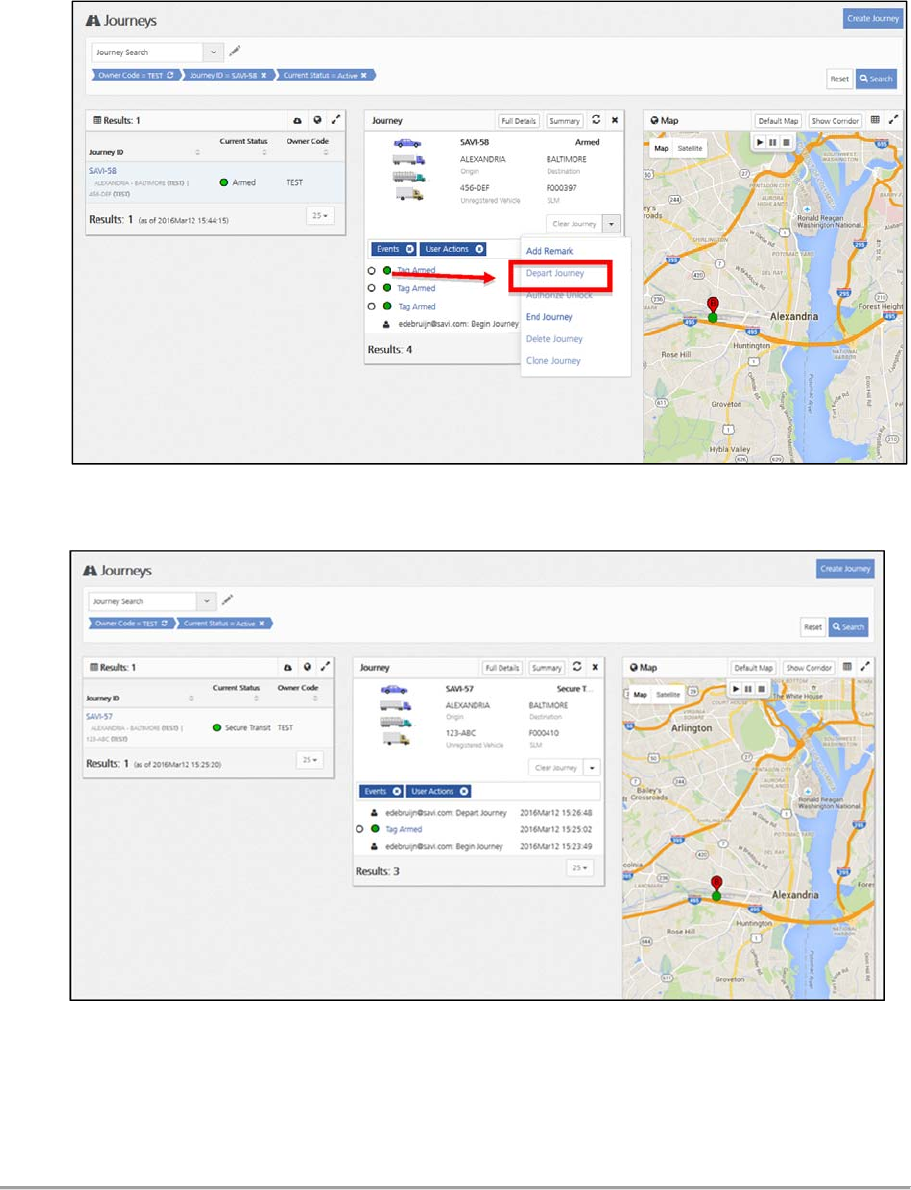Switch SAVI-57 map to Satellite view
The image size is (911, 1190).
[x=668, y=694]
